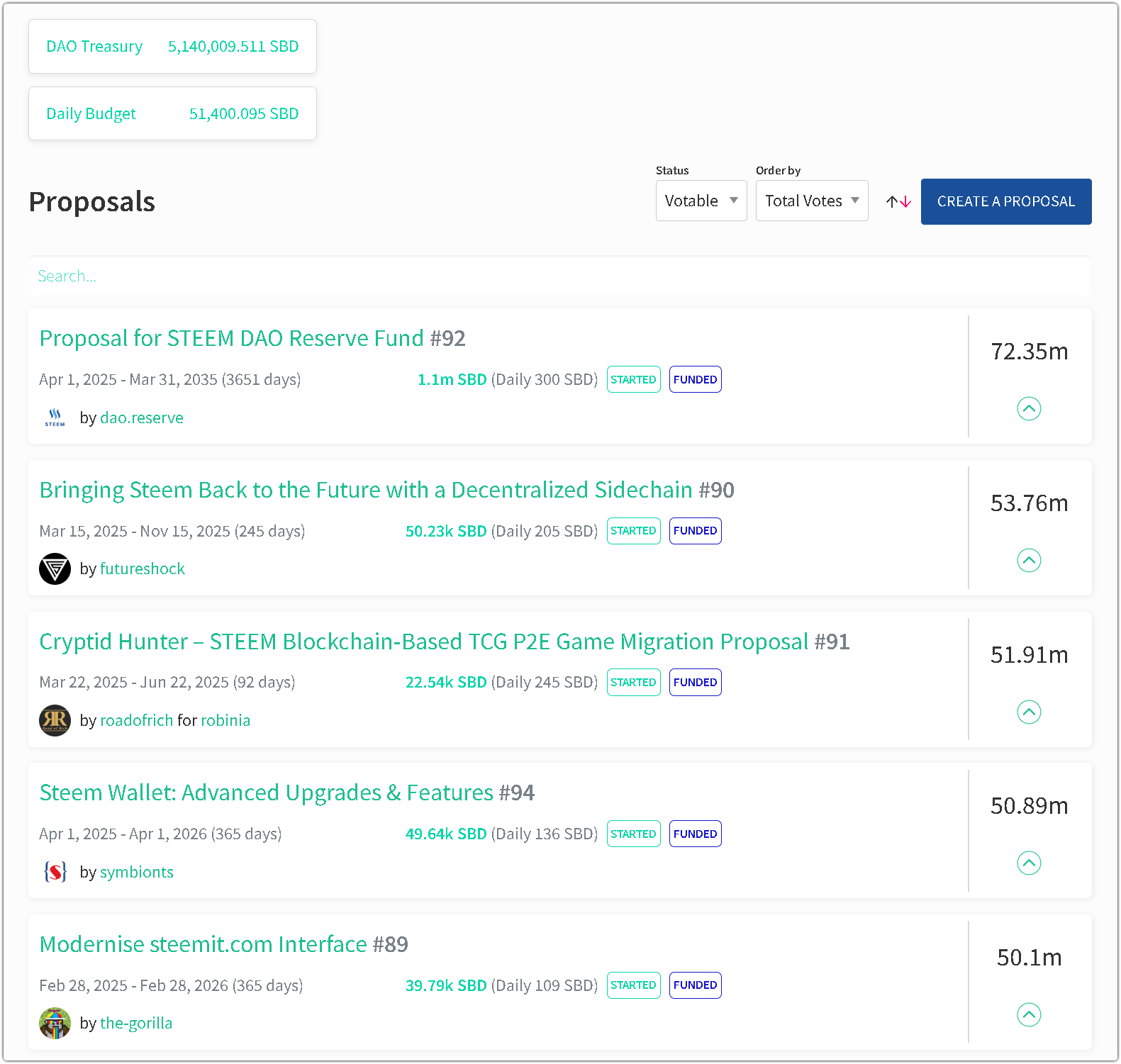Upvote the Modernise steemit.com Interface proposal
This screenshot has width=1121, height=1064.
1029,1014
